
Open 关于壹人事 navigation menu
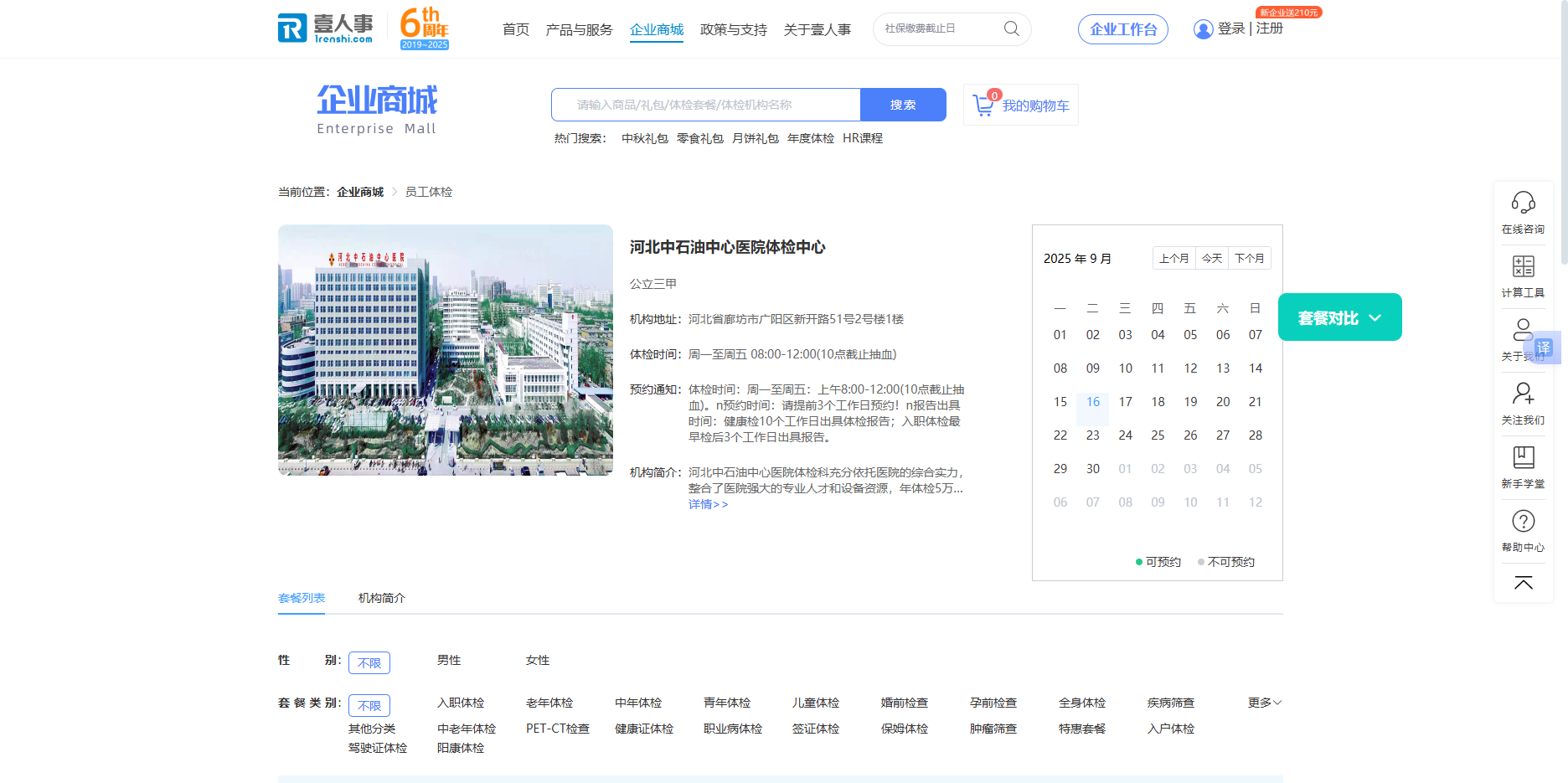(818, 29)
